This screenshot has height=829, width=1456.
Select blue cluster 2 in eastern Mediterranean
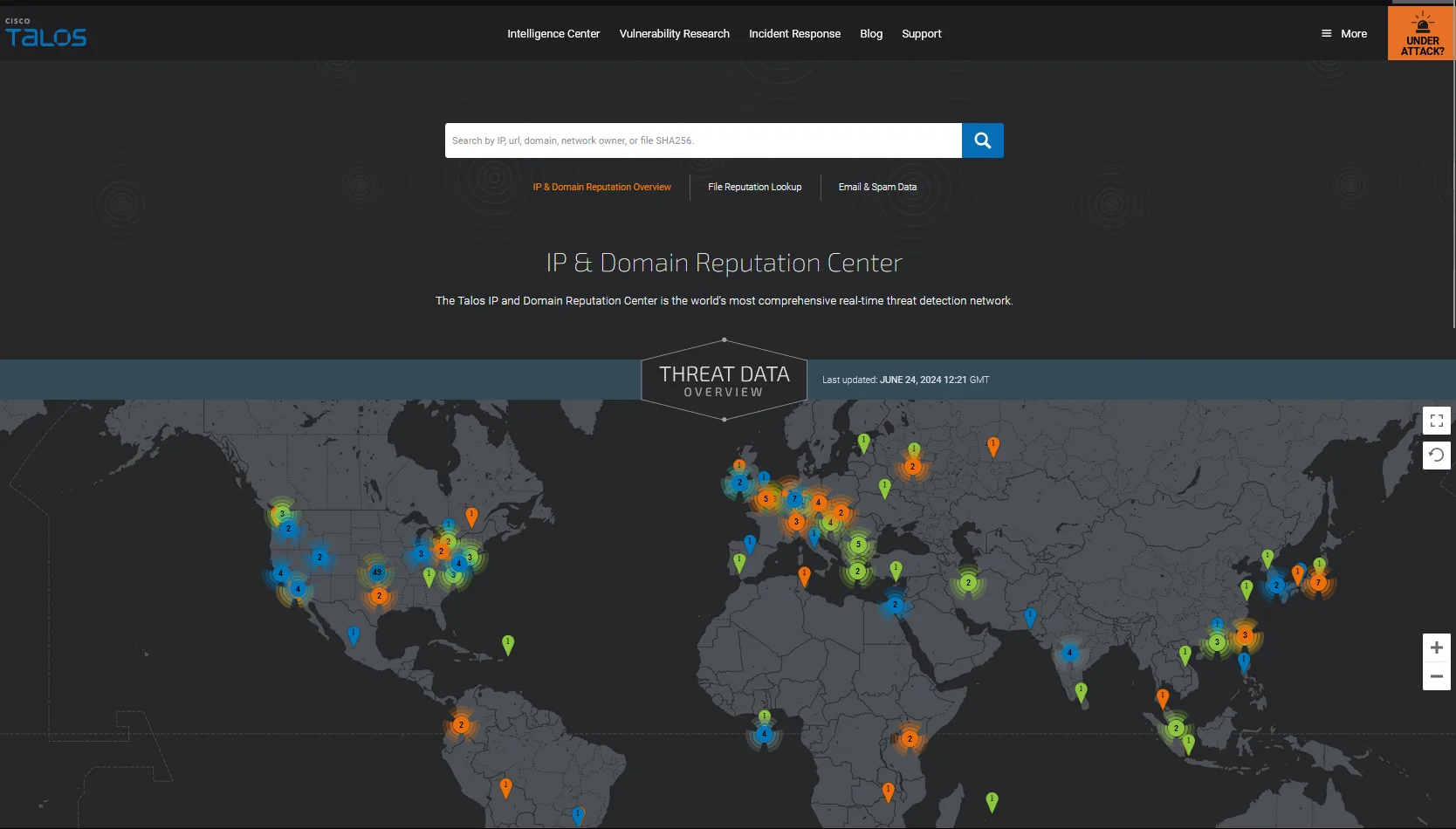tap(895, 604)
